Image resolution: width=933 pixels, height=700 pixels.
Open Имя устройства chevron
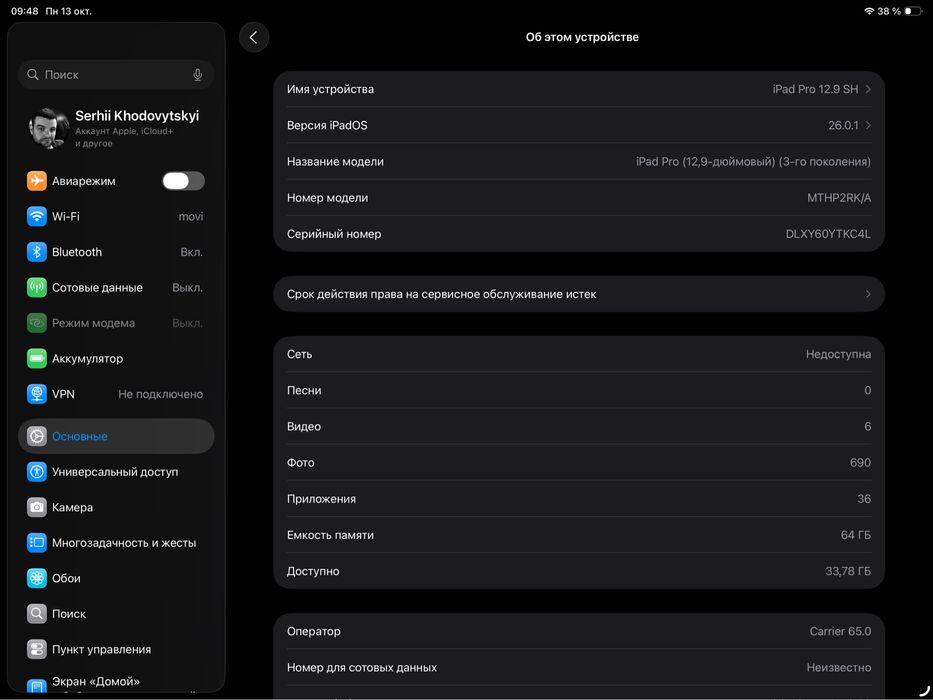coord(868,89)
